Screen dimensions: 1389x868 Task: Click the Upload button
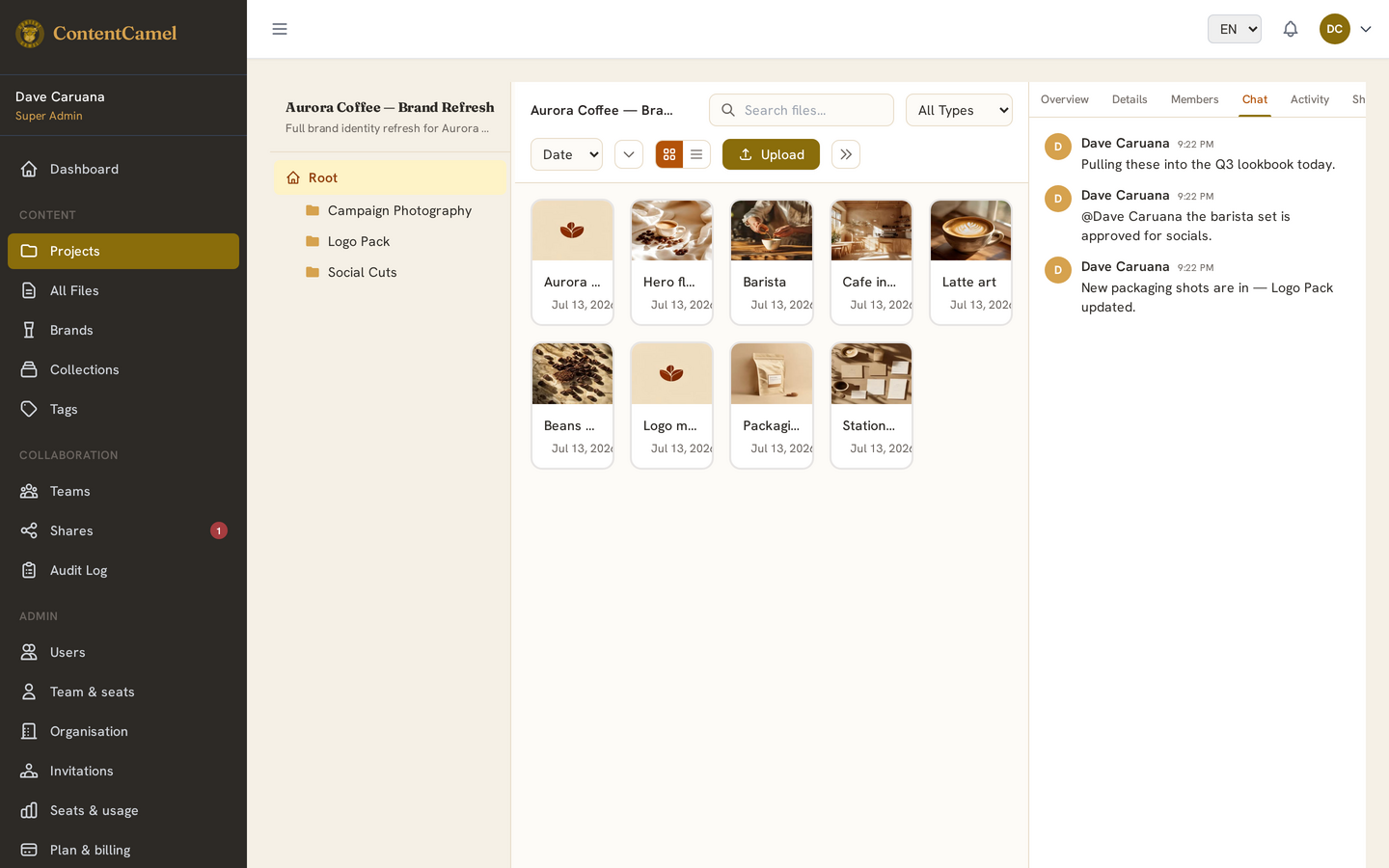coord(771,154)
